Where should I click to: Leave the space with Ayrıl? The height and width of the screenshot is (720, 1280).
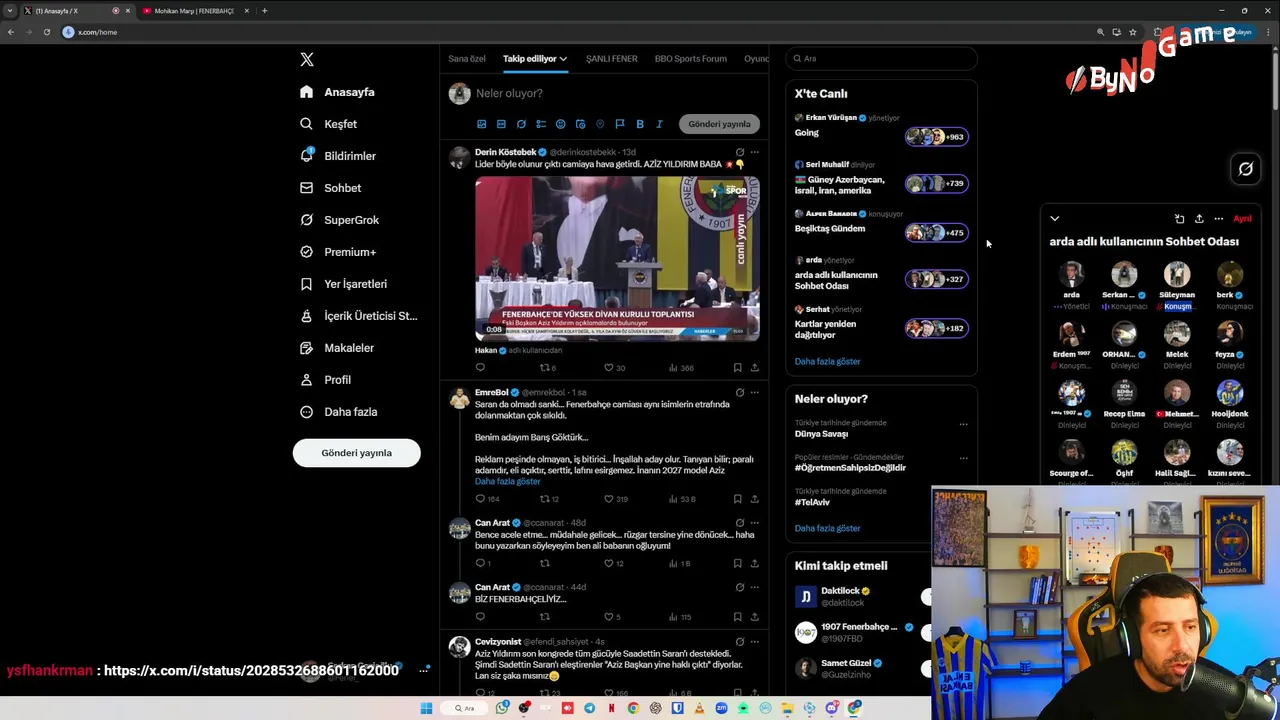coord(1242,219)
